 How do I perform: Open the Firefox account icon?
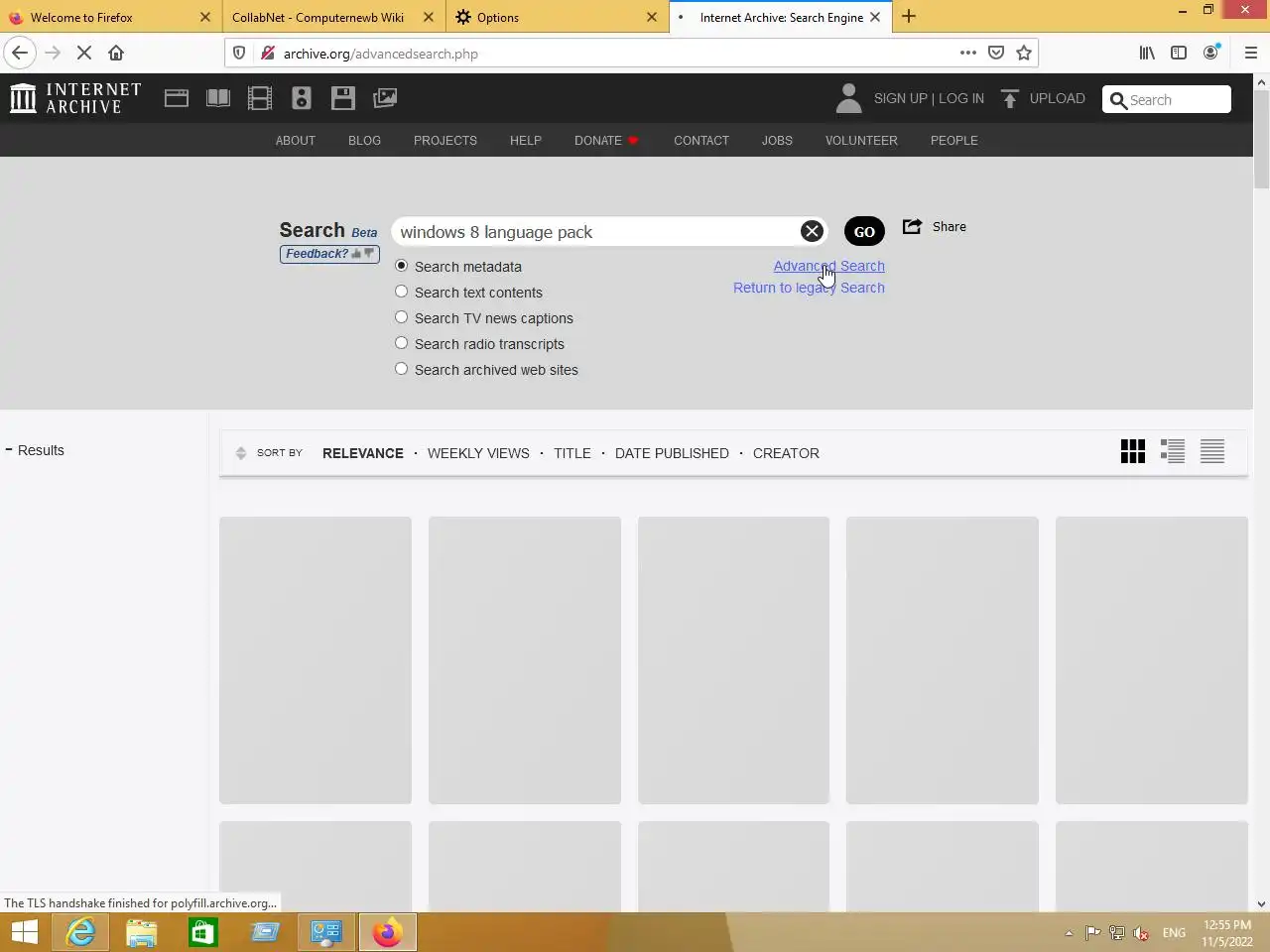coord(1210,53)
